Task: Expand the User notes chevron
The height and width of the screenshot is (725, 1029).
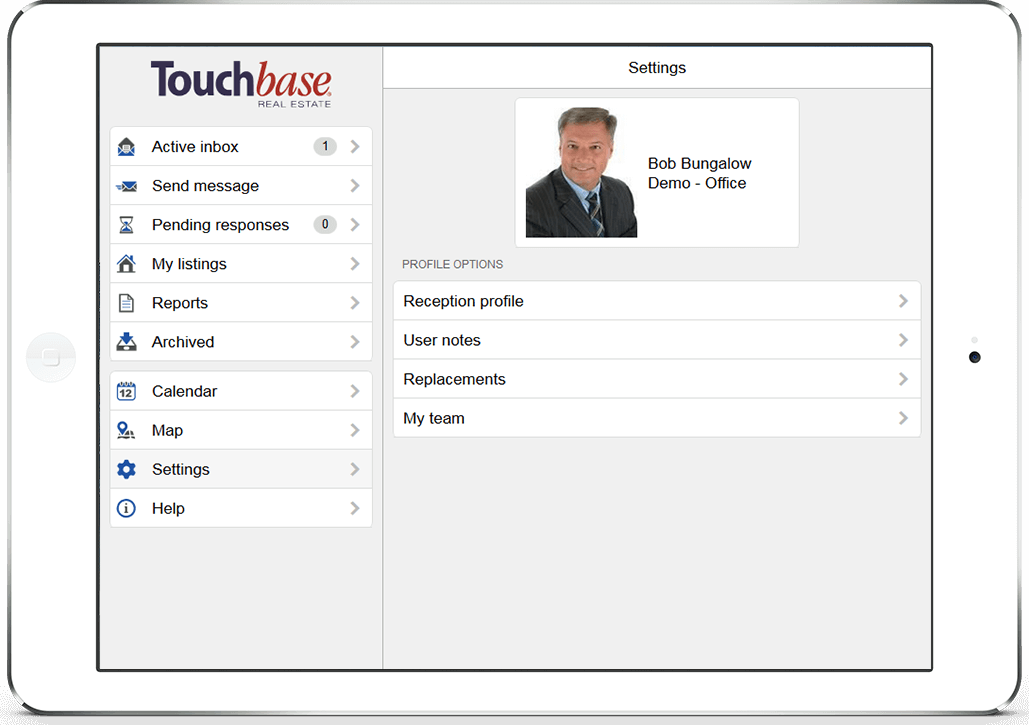Action: point(903,339)
